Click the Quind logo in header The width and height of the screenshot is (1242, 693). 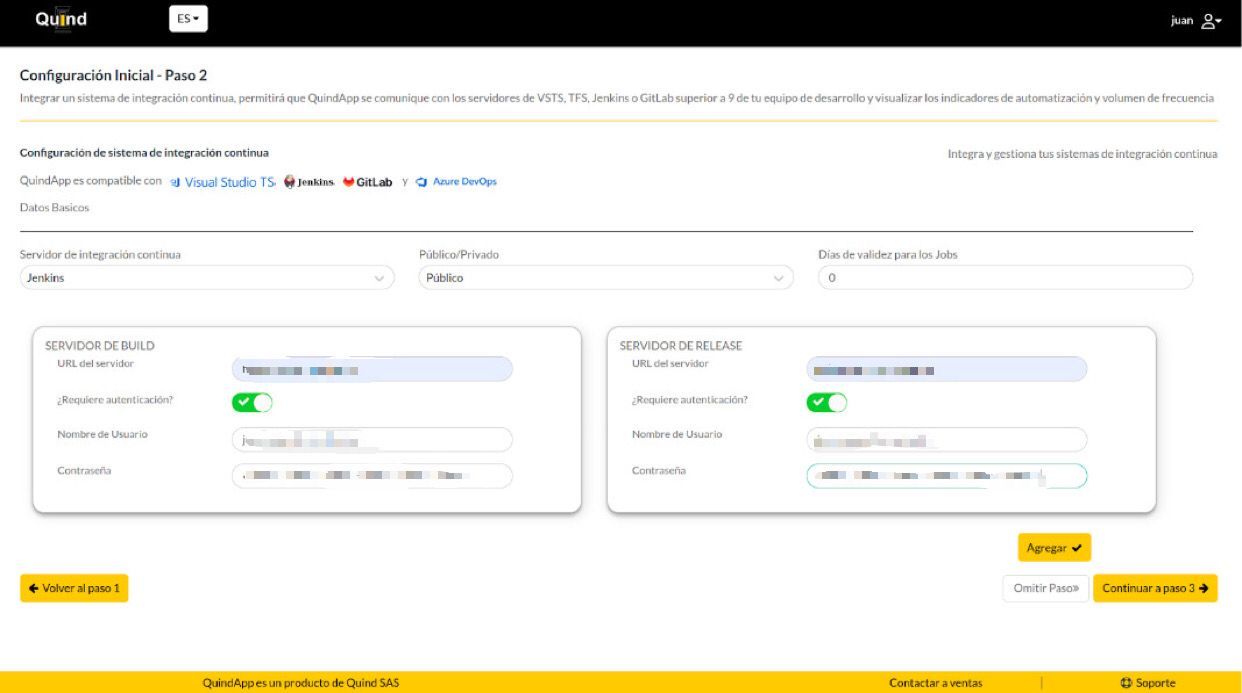61,19
